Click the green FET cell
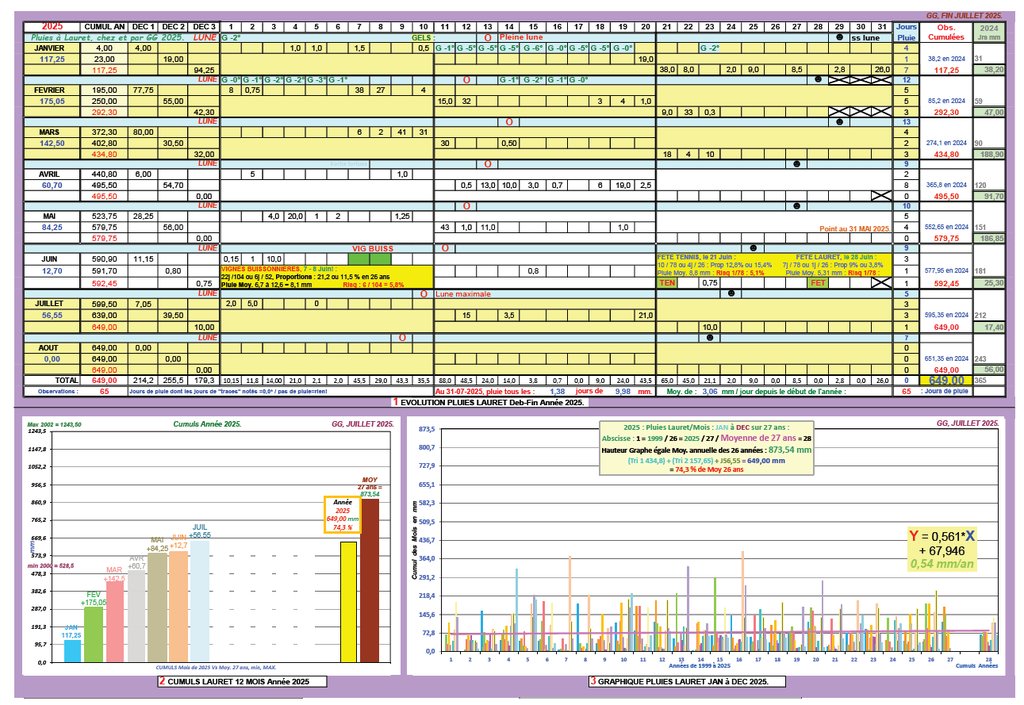Screen dimensions: 1024x705 818,283
